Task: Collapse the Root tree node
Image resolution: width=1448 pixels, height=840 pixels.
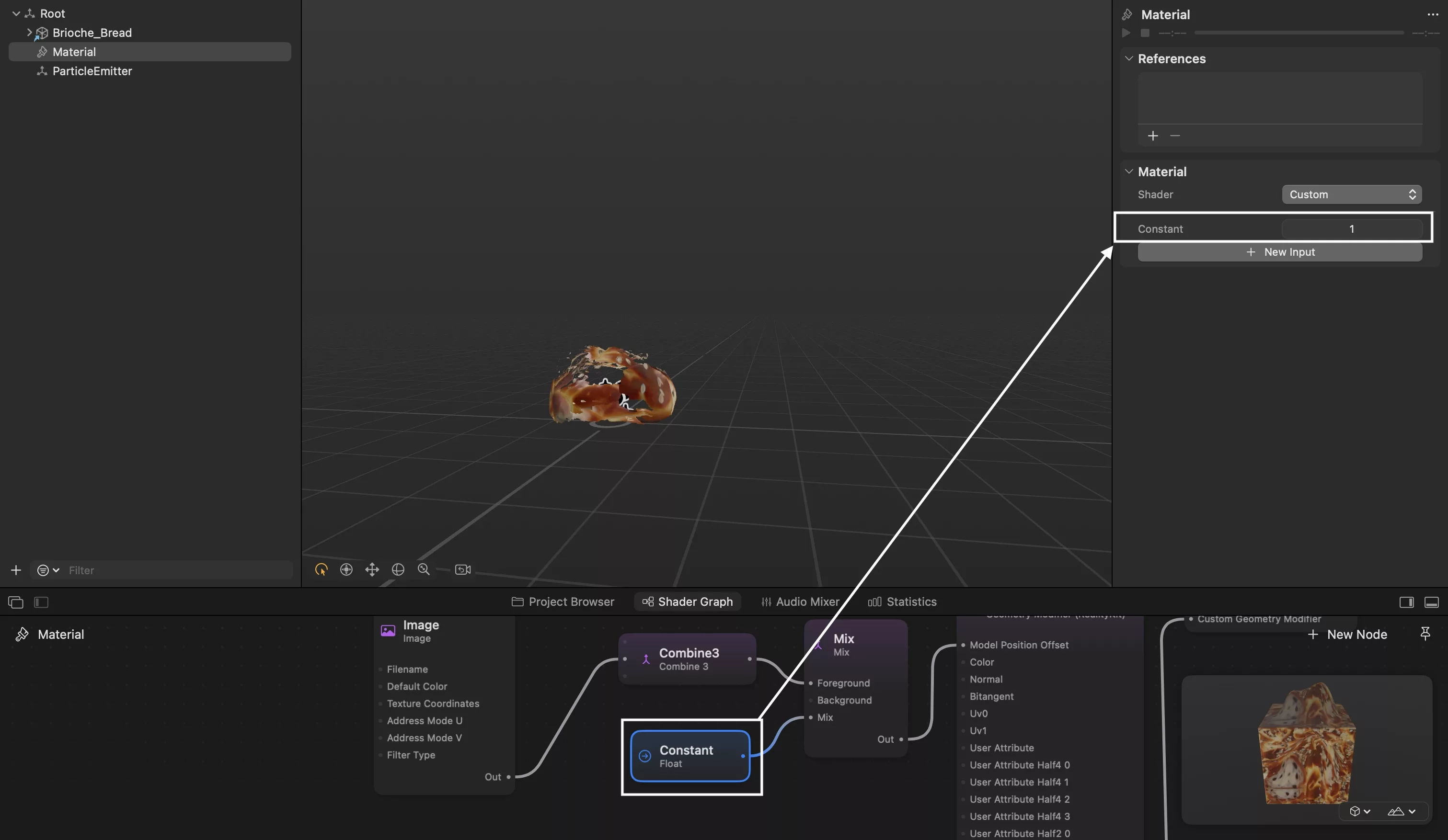Action: 16,13
